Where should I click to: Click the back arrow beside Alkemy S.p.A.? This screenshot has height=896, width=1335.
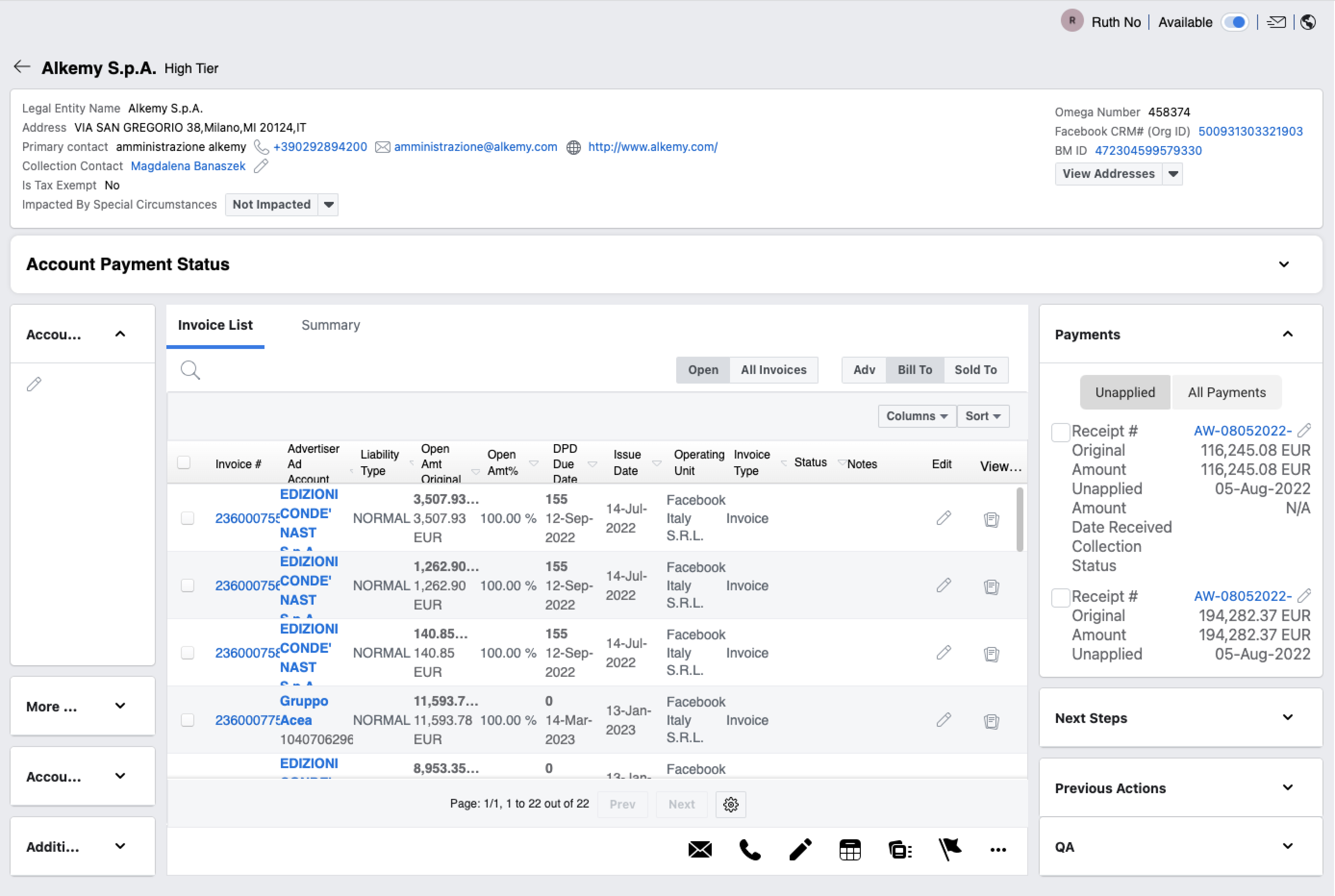22,67
